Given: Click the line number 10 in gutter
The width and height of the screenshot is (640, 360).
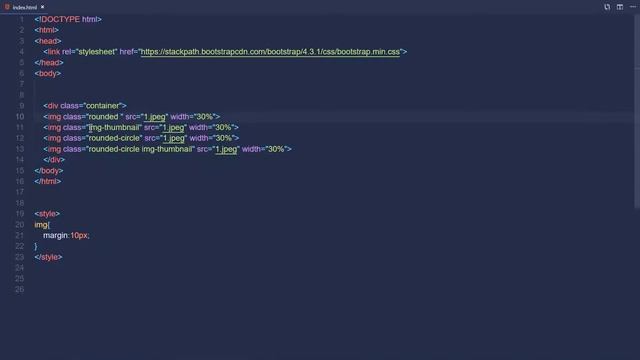Looking at the screenshot, I should click(x=20, y=117).
